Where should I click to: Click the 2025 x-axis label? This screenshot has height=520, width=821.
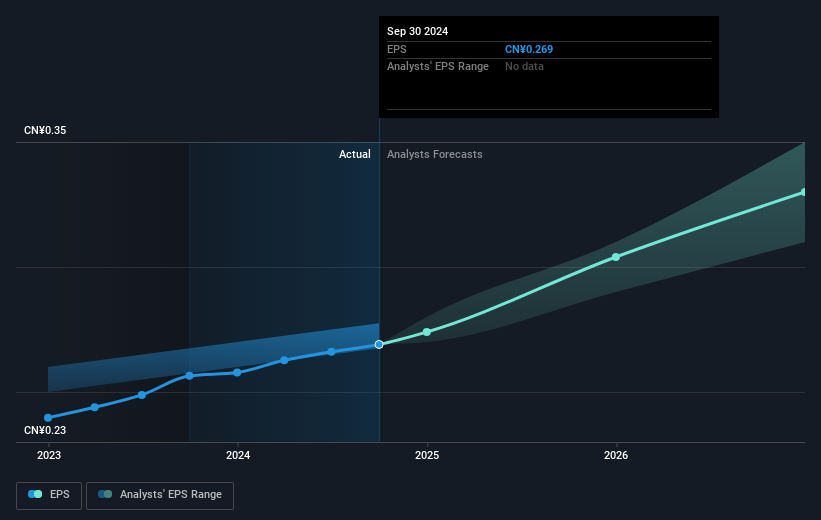tap(427, 455)
